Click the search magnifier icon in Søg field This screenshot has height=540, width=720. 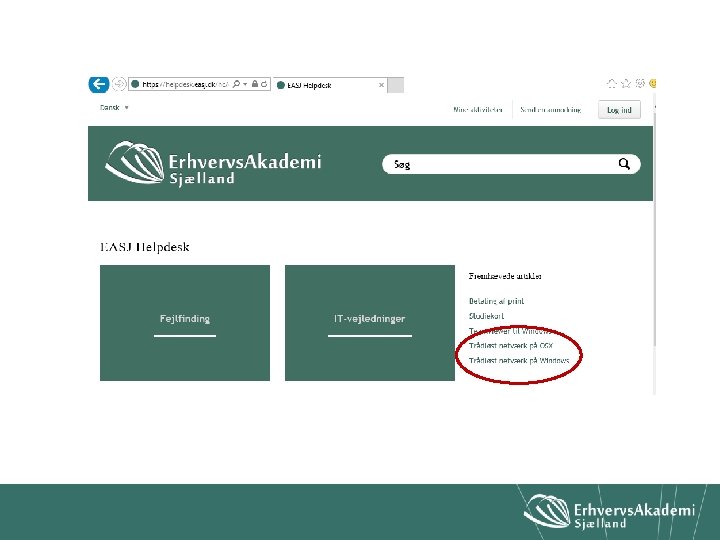coord(624,164)
